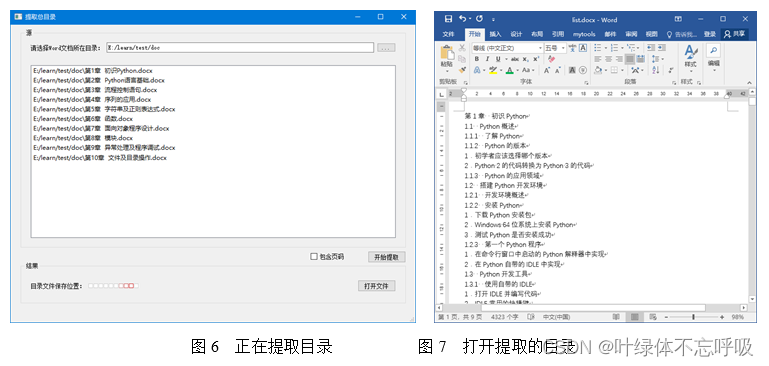The height and width of the screenshot is (366, 769).
Task: Click the Clear Formatting eraser icon
Action: (552, 59)
